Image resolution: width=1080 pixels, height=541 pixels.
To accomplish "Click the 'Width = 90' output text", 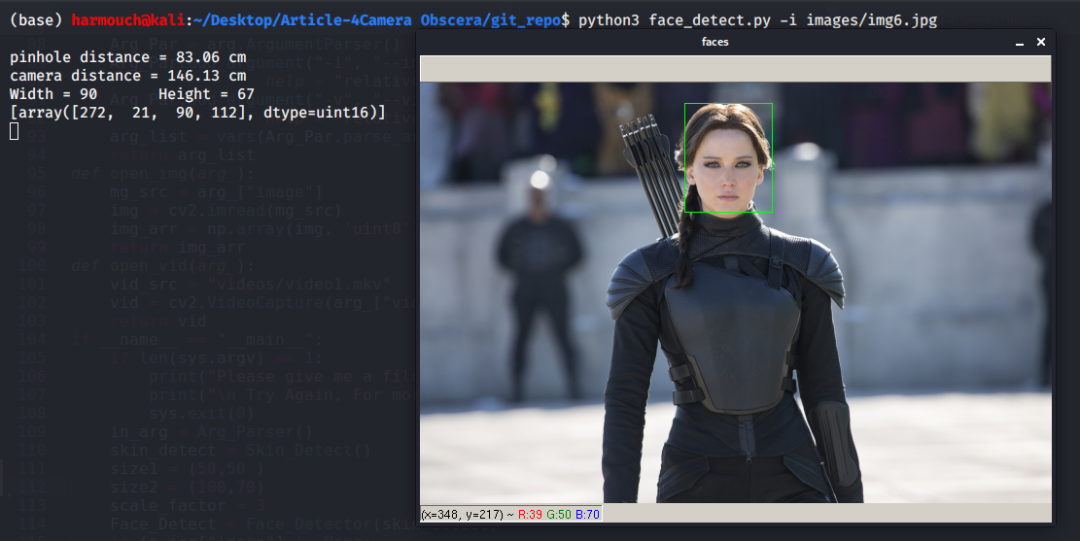I will click(53, 94).
